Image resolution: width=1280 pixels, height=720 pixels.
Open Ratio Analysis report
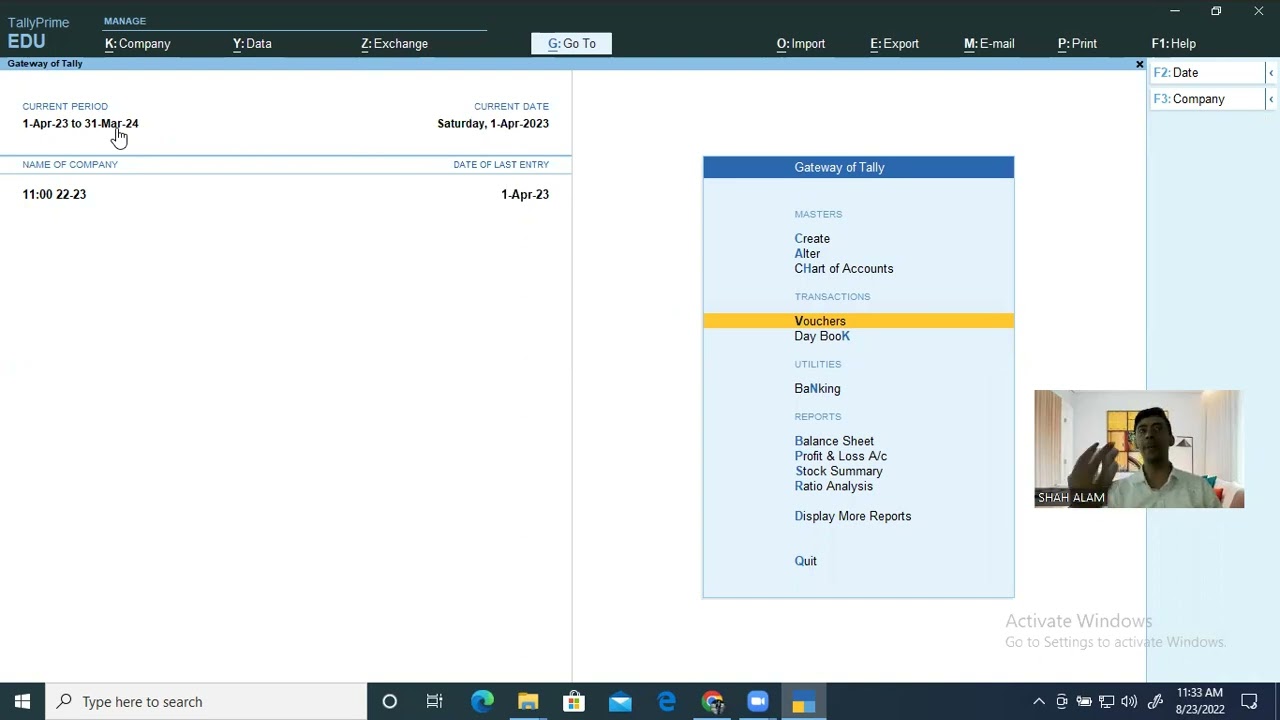coord(833,486)
